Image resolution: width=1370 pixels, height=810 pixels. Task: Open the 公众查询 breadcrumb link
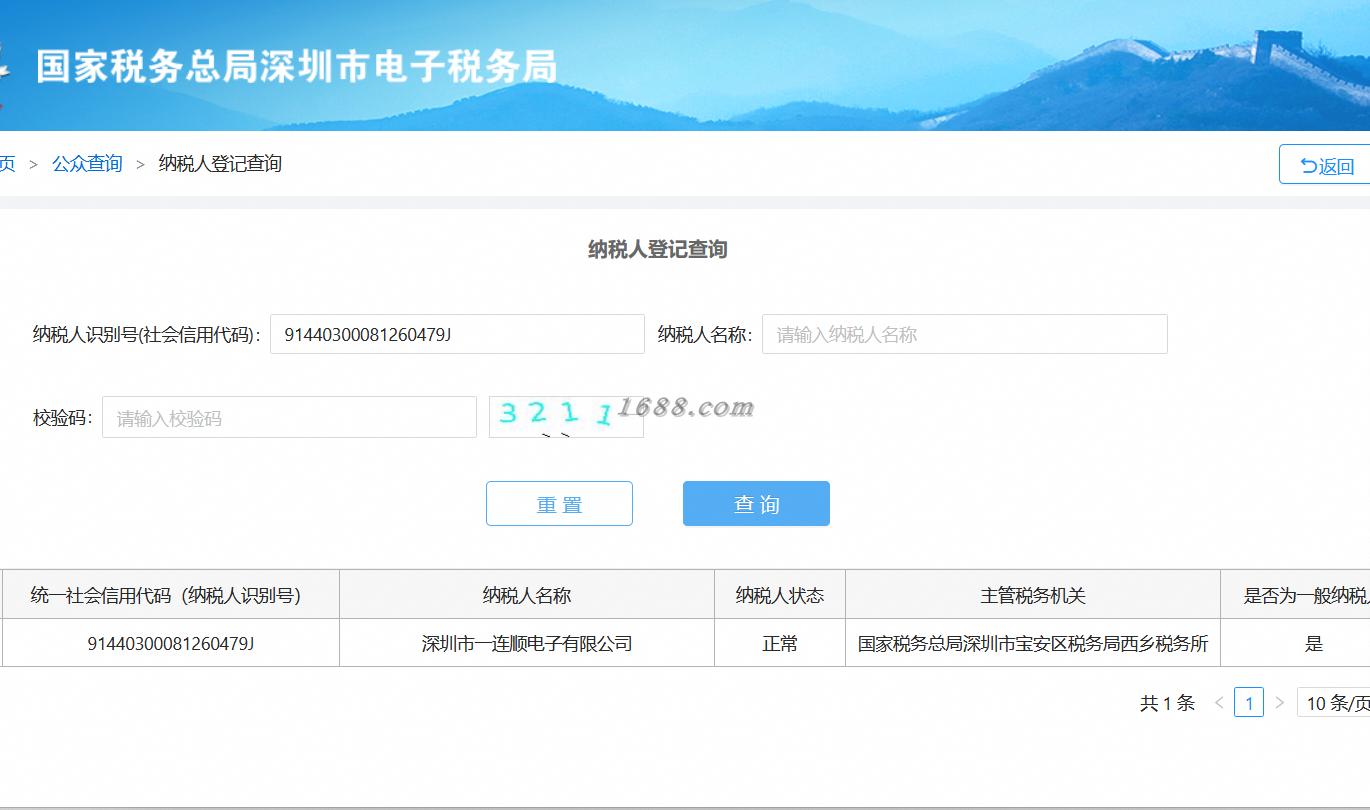tap(87, 164)
